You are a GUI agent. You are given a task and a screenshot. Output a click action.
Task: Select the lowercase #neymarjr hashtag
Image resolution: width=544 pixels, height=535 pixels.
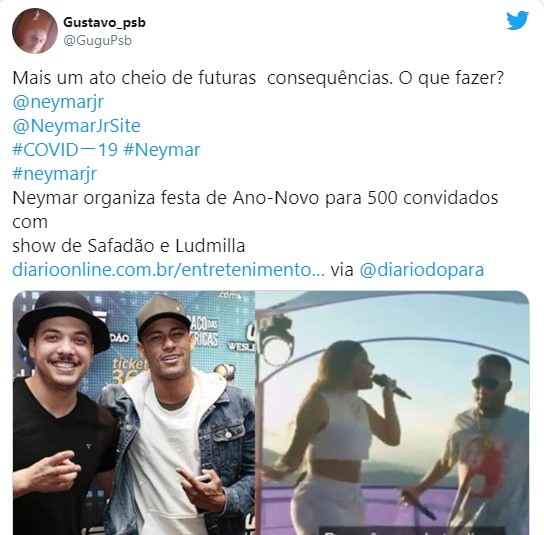(54, 174)
